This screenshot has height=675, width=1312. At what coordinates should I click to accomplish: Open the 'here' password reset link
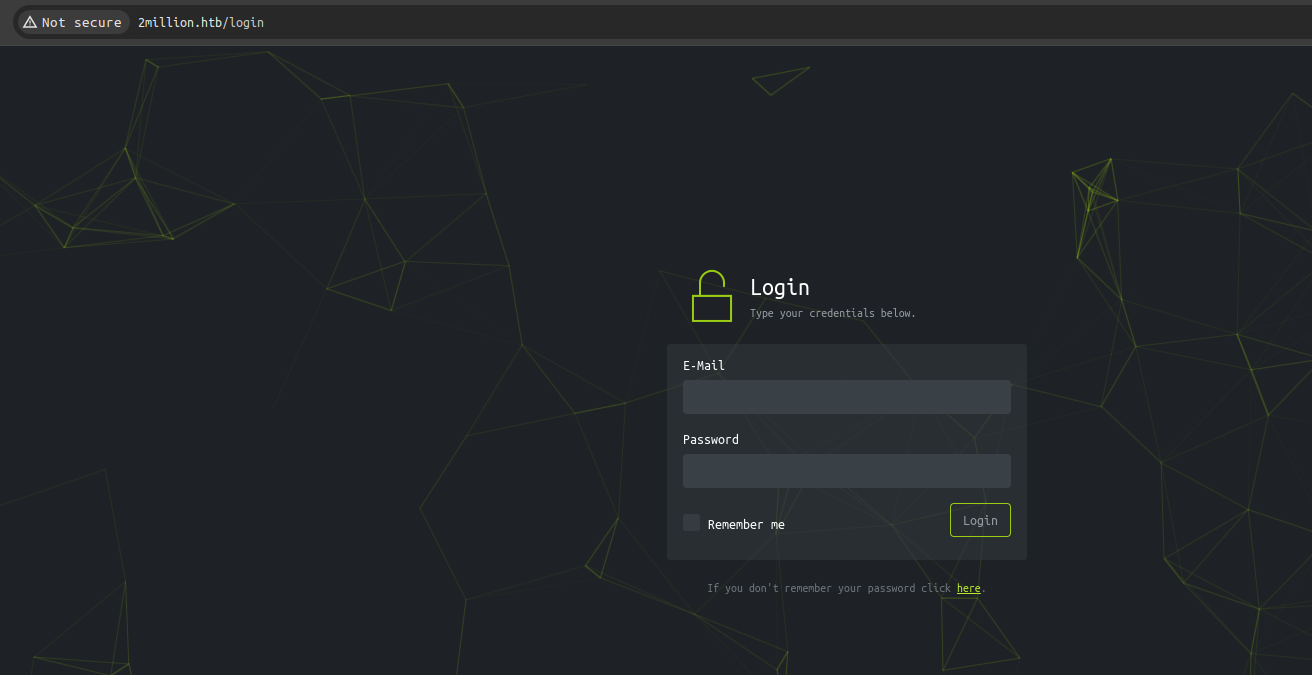click(968, 588)
